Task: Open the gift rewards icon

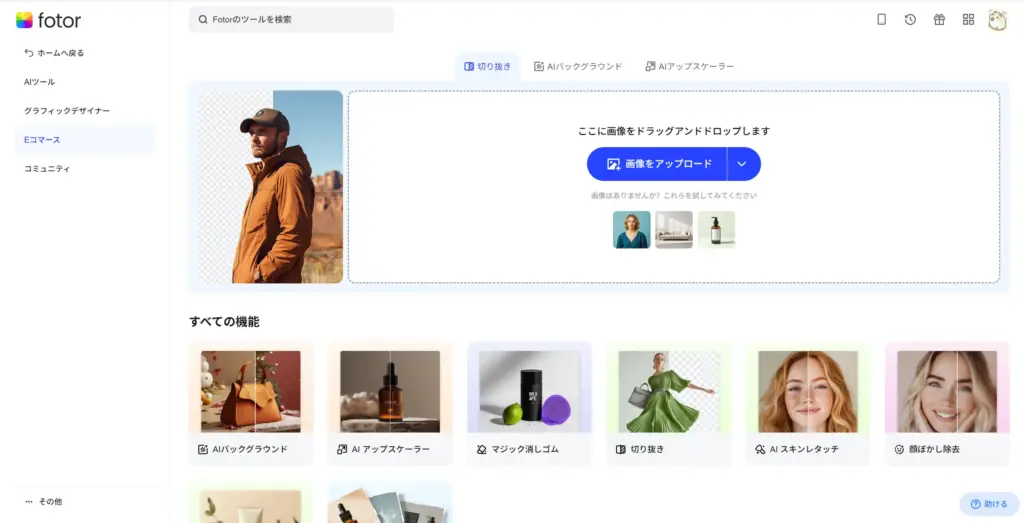Action: pyautogui.click(x=939, y=20)
